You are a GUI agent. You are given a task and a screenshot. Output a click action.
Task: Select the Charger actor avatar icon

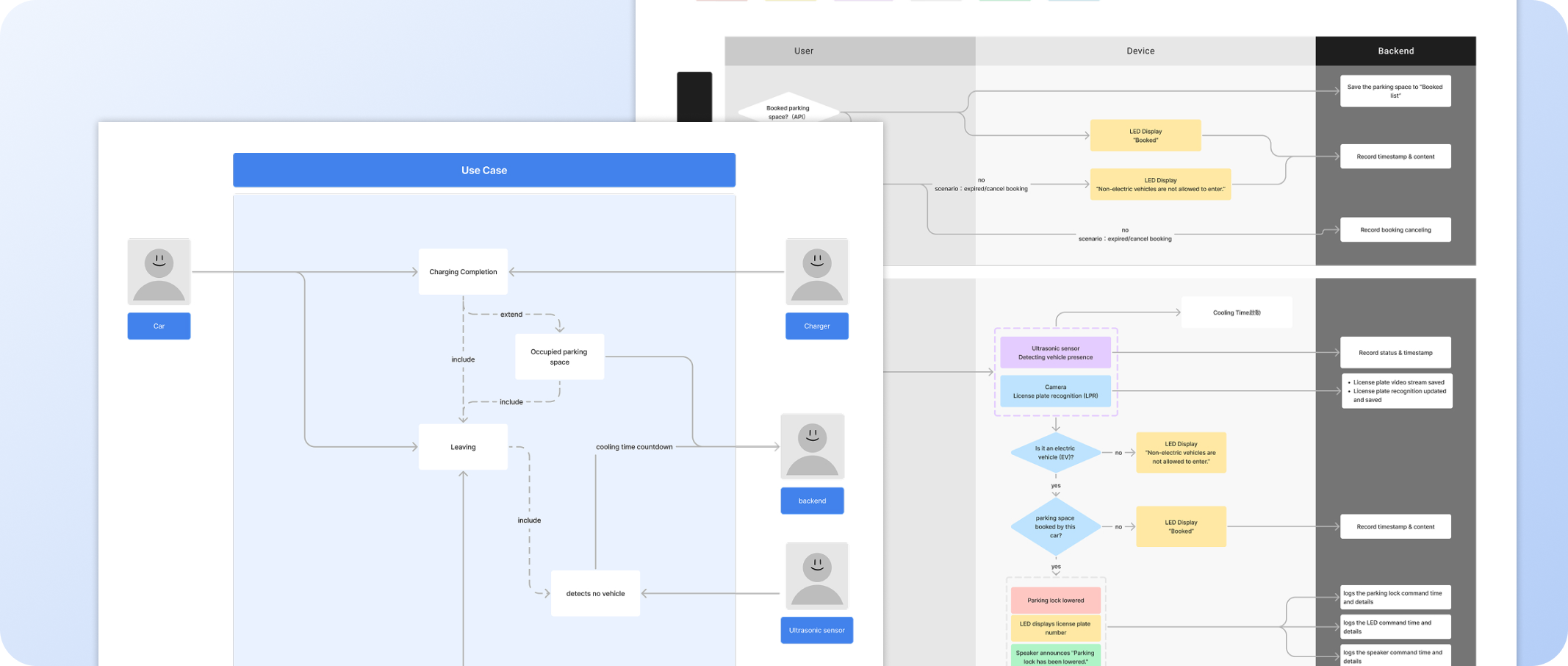[816, 271]
